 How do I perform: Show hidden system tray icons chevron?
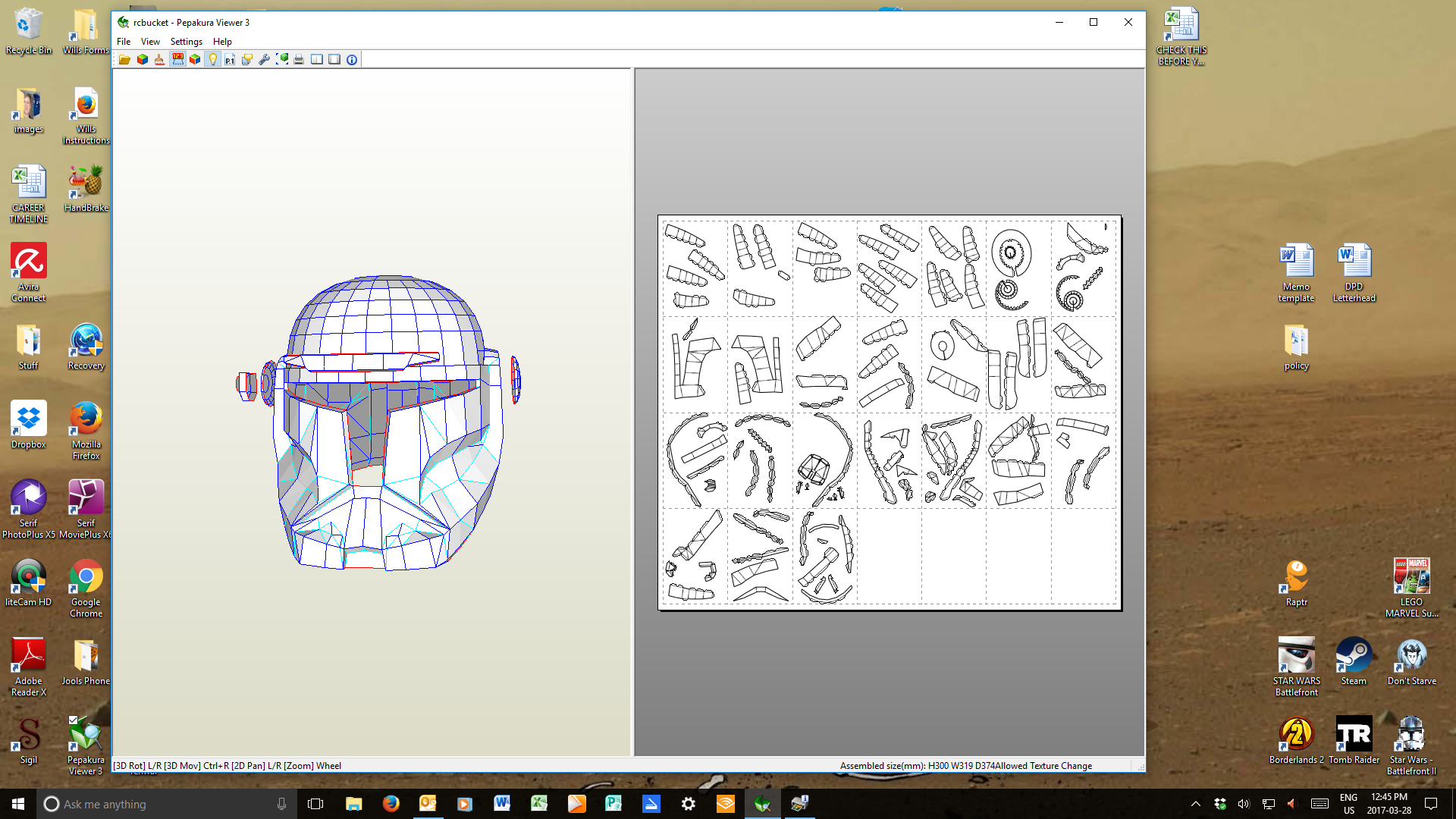(1196, 804)
